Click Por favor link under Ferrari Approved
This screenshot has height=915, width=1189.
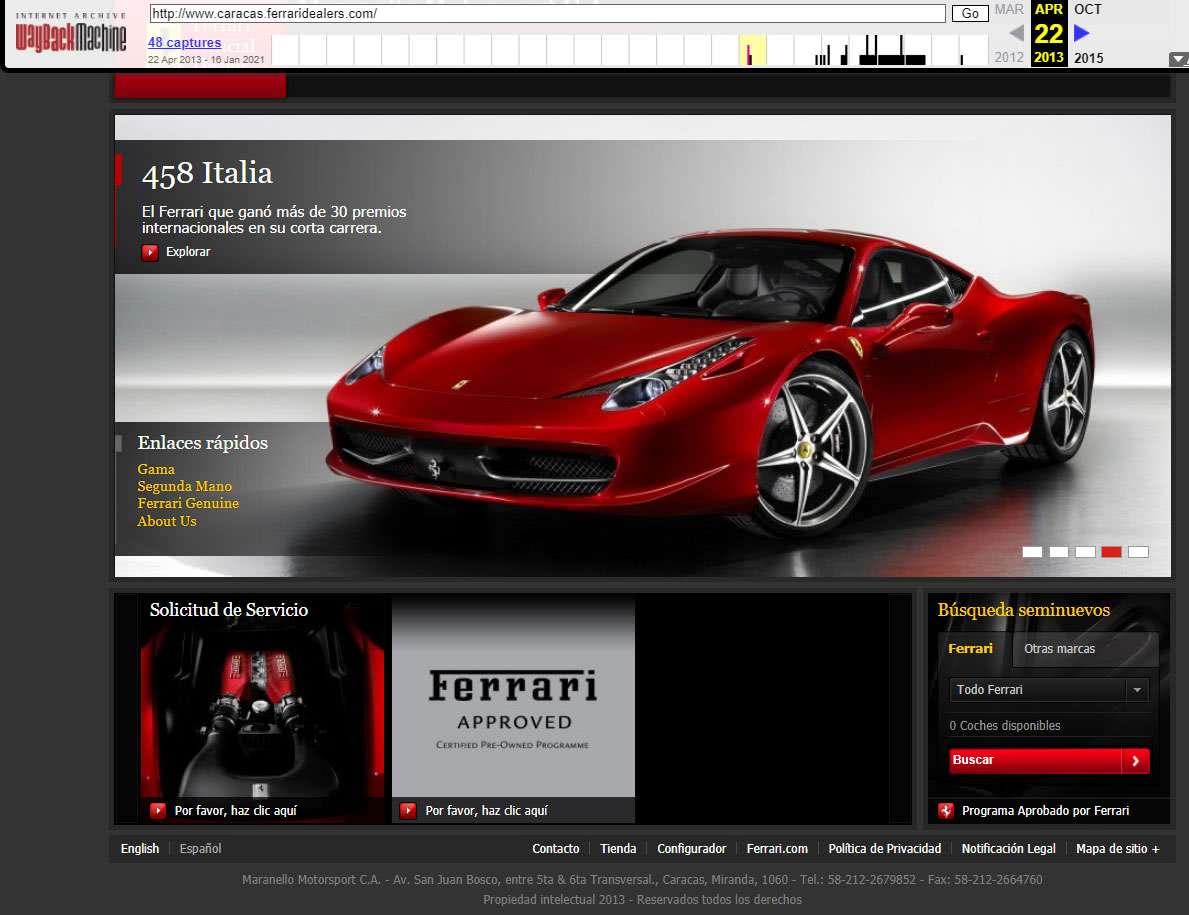[x=486, y=810]
